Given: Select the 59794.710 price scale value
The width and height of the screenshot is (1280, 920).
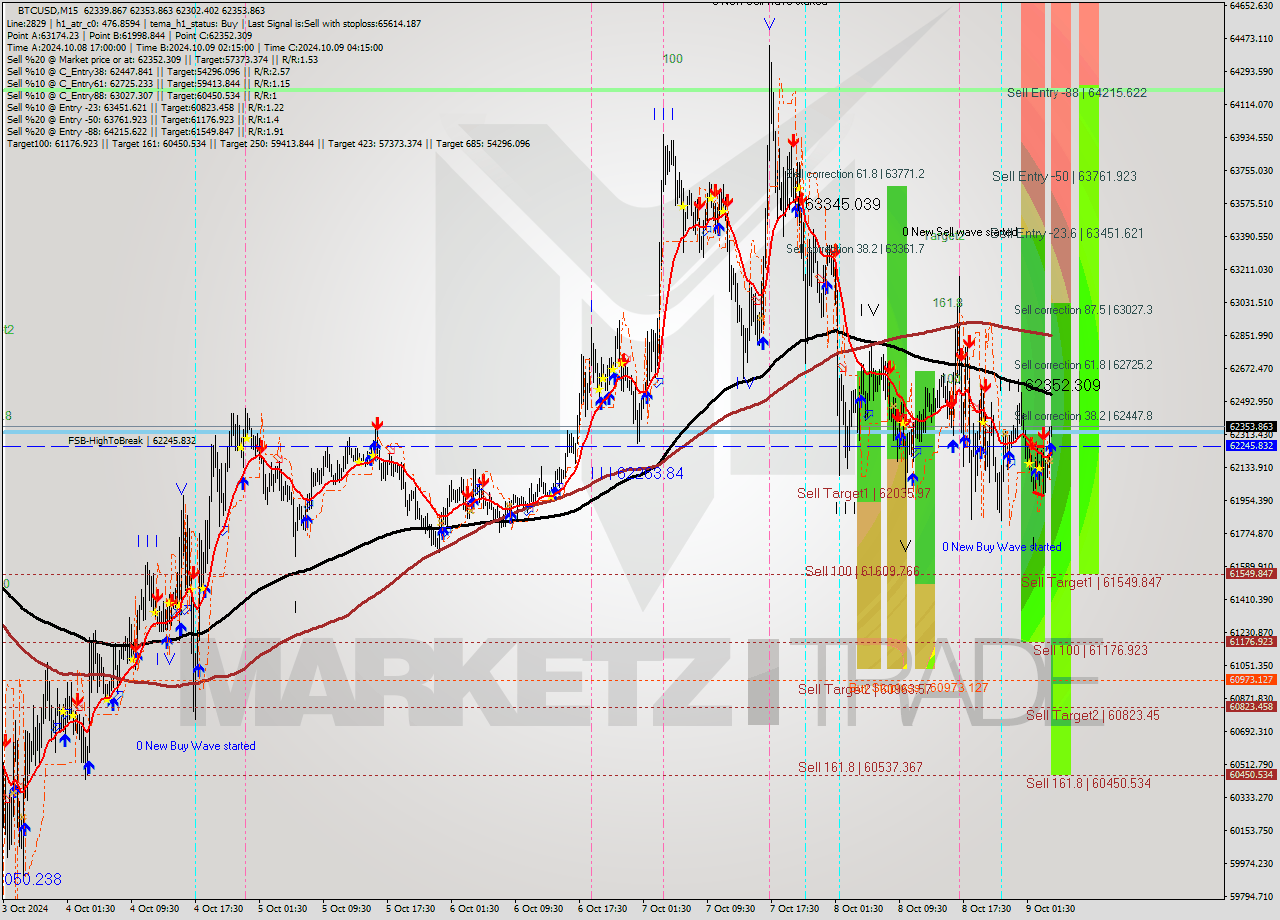Looking at the screenshot, I should [x=1251, y=896].
